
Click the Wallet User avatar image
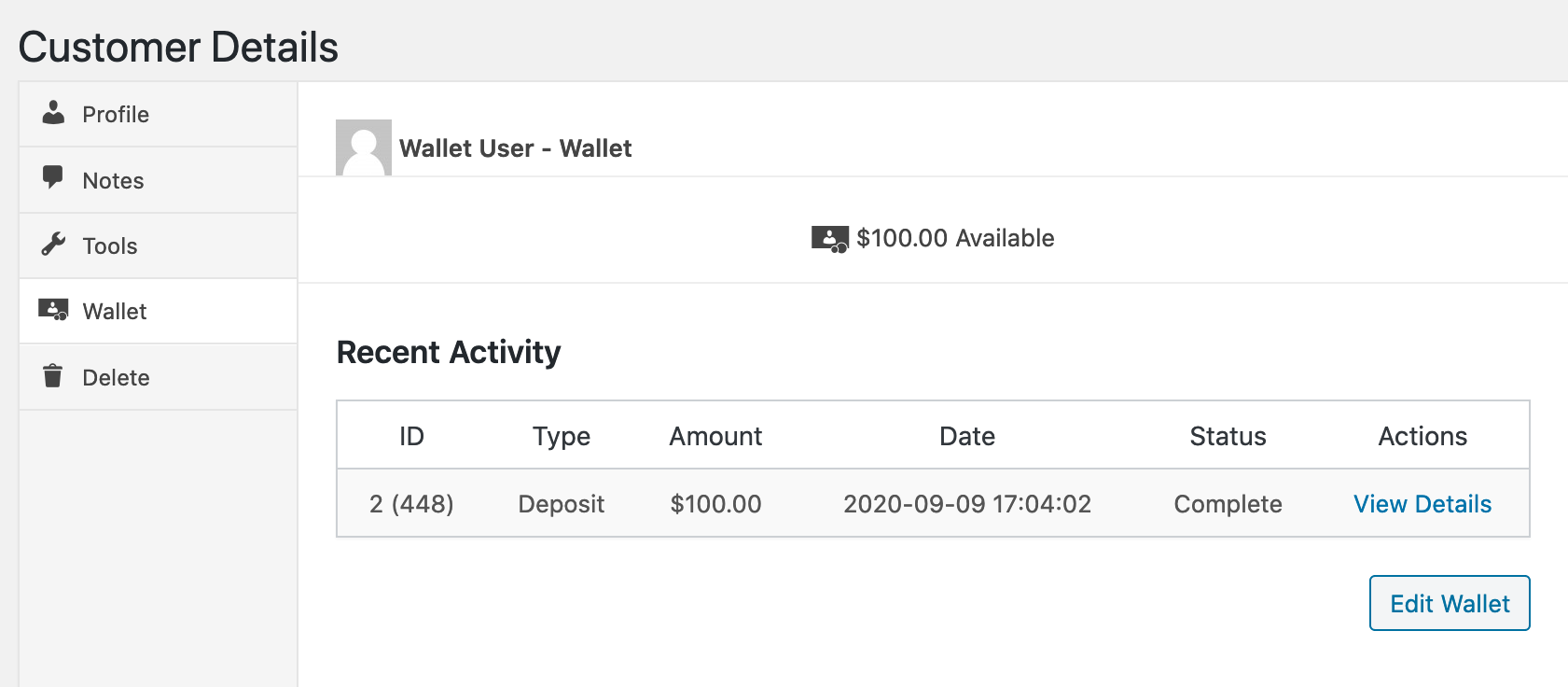coord(363,147)
